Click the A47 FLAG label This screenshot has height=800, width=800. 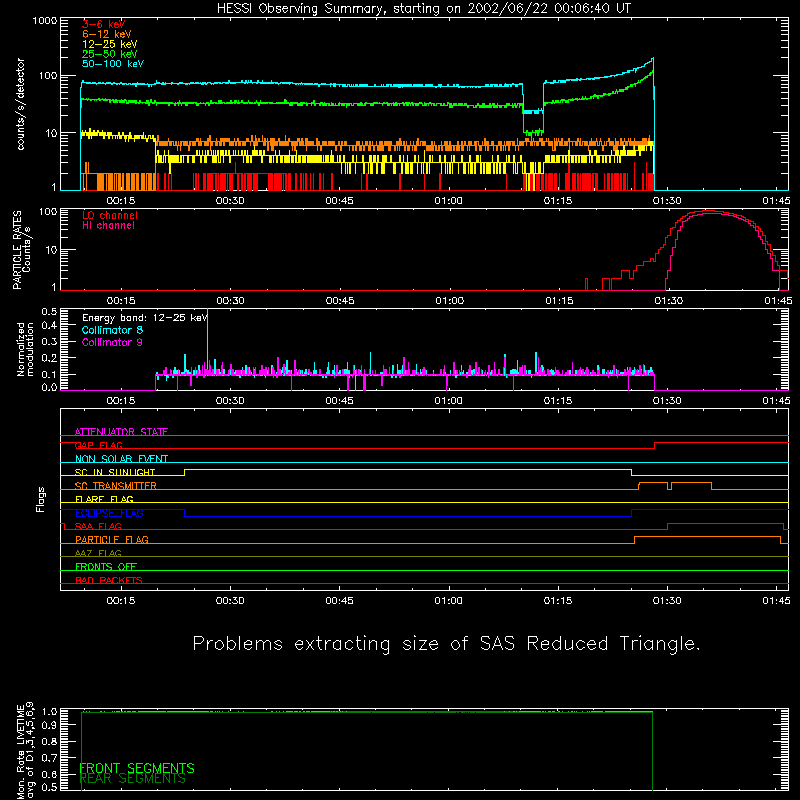coord(98,553)
